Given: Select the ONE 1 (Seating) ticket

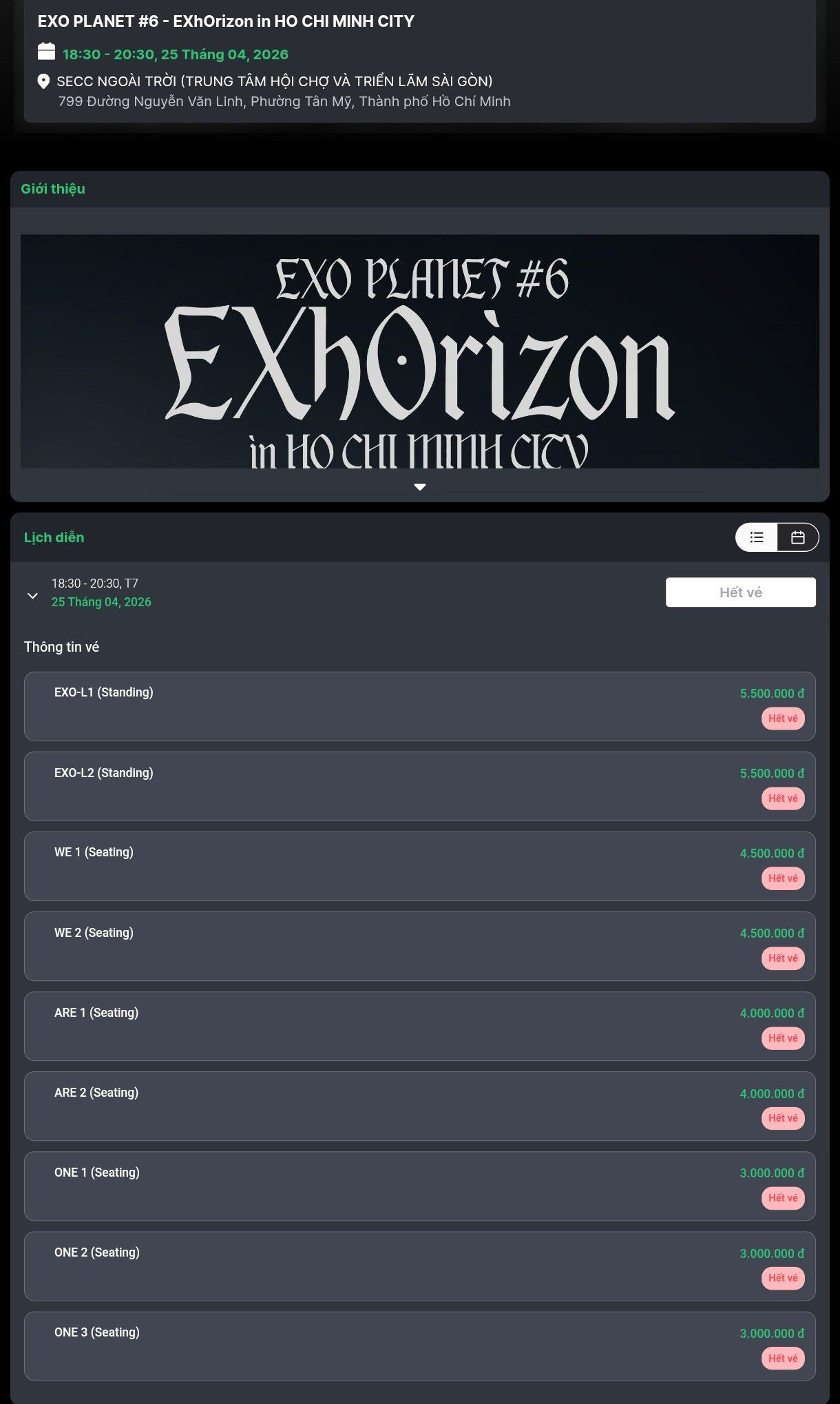Looking at the screenshot, I should click(x=420, y=1186).
